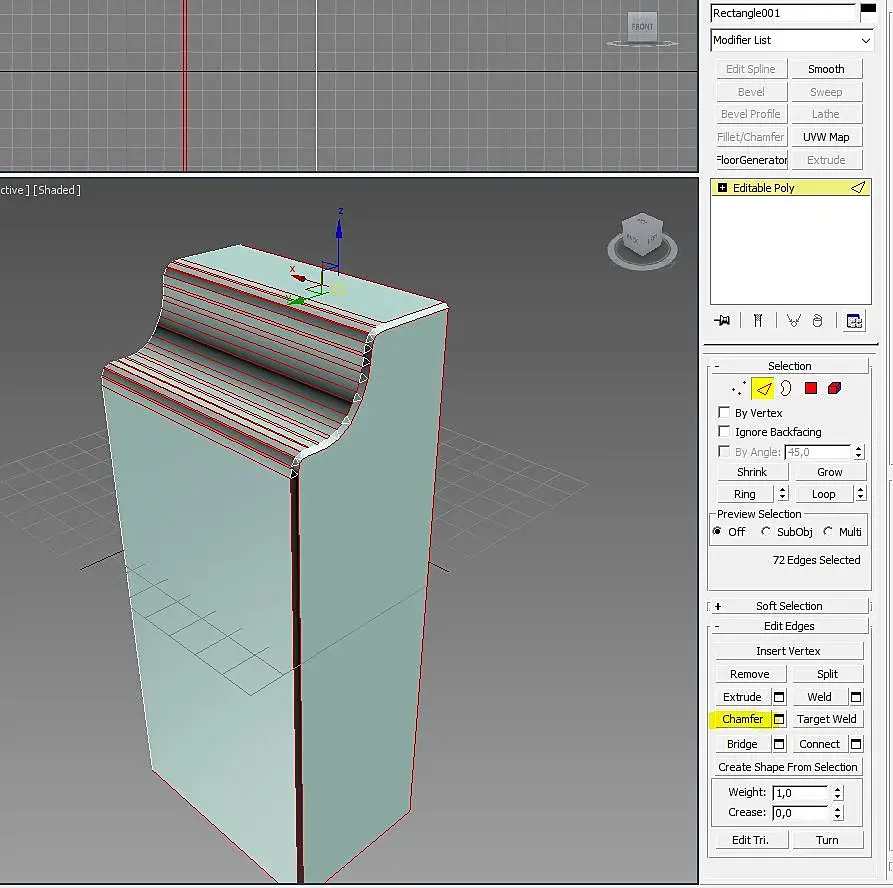Viewport: 893px width, 888px height.
Task: Click the FloorGenerator modifier button
Action: click(751, 160)
